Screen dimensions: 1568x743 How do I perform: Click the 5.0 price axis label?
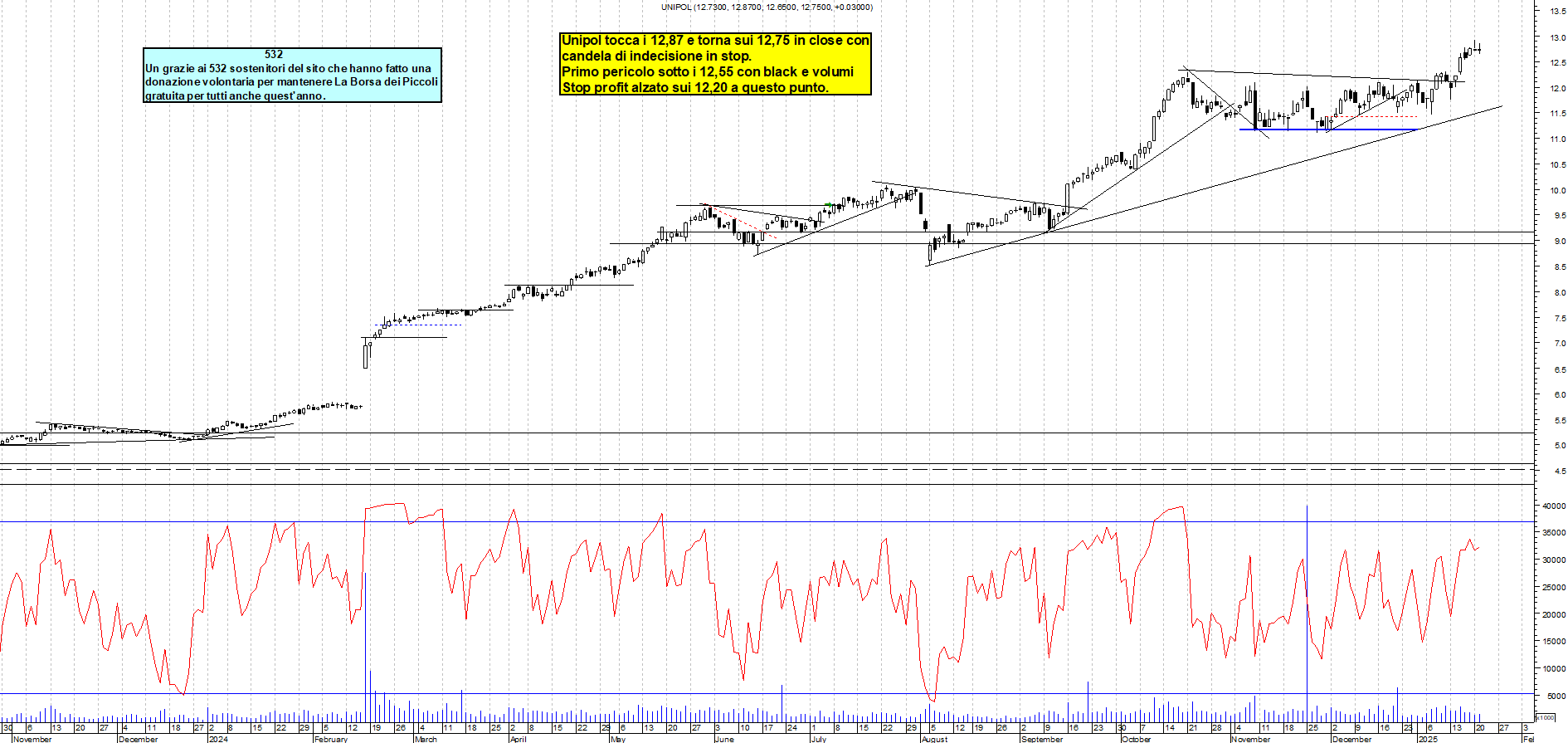pyautogui.click(x=1560, y=446)
